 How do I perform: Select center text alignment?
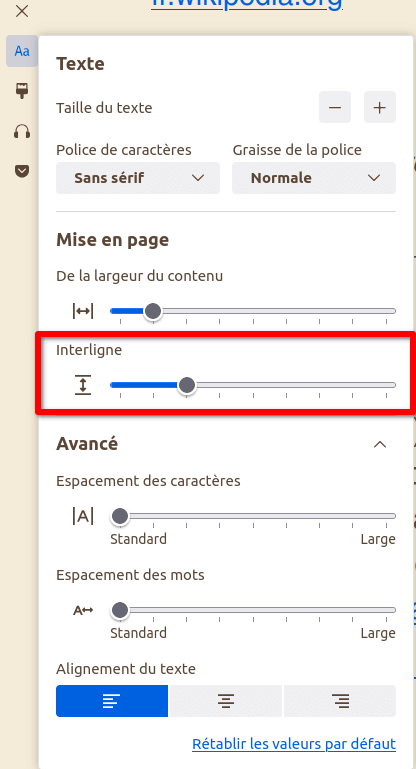pos(226,701)
